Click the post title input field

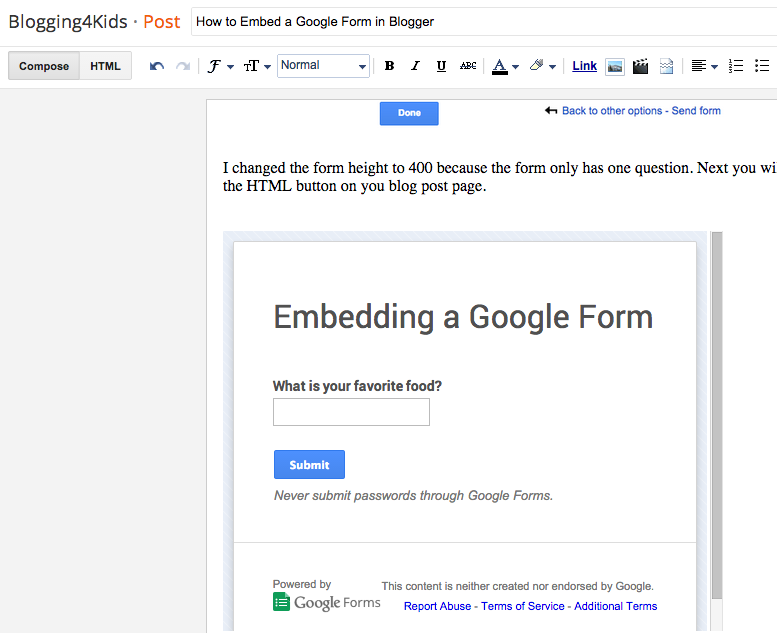(x=484, y=22)
